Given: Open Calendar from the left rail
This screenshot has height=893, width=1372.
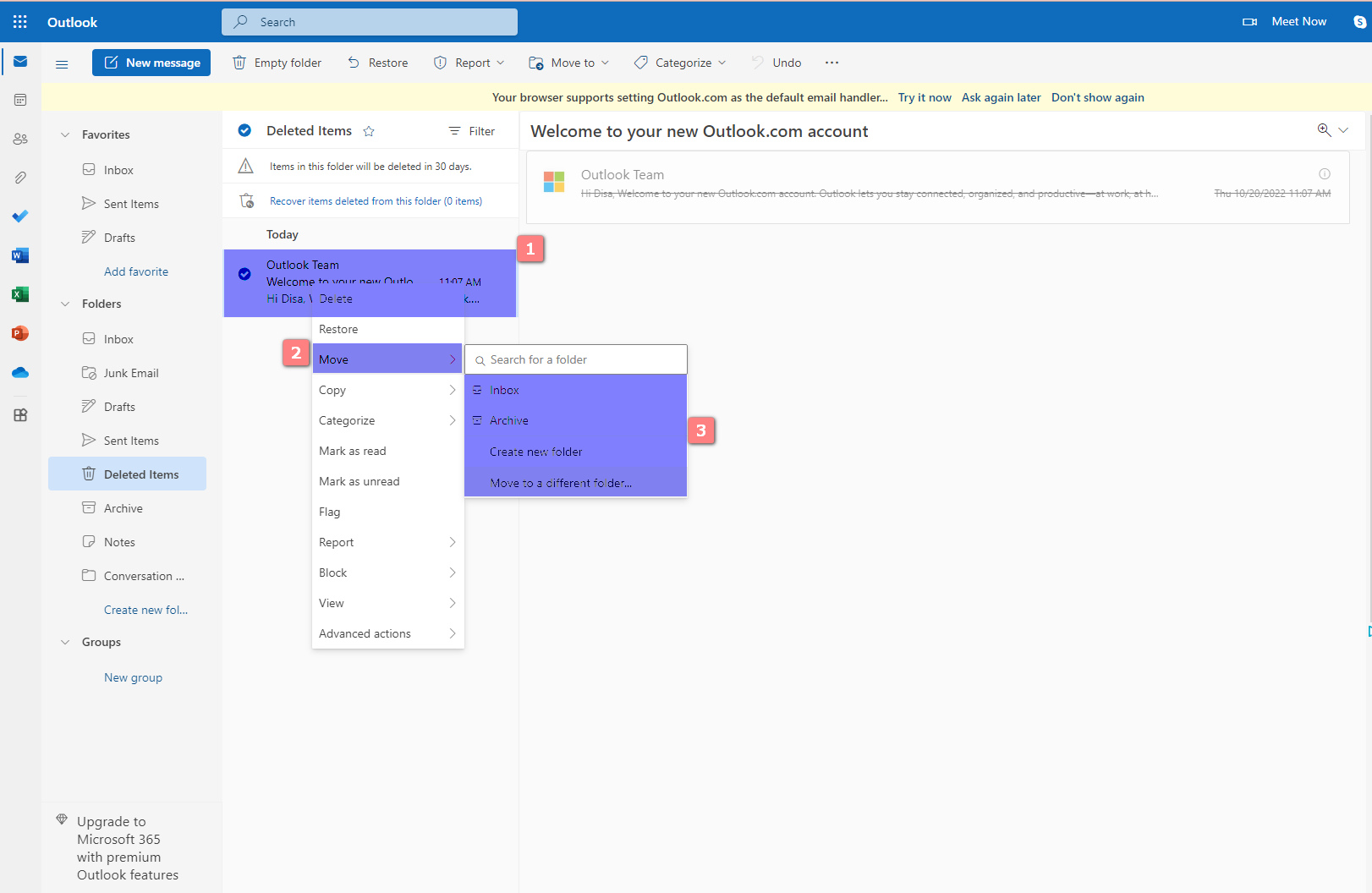Looking at the screenshot, I should [x=20, y=100].
